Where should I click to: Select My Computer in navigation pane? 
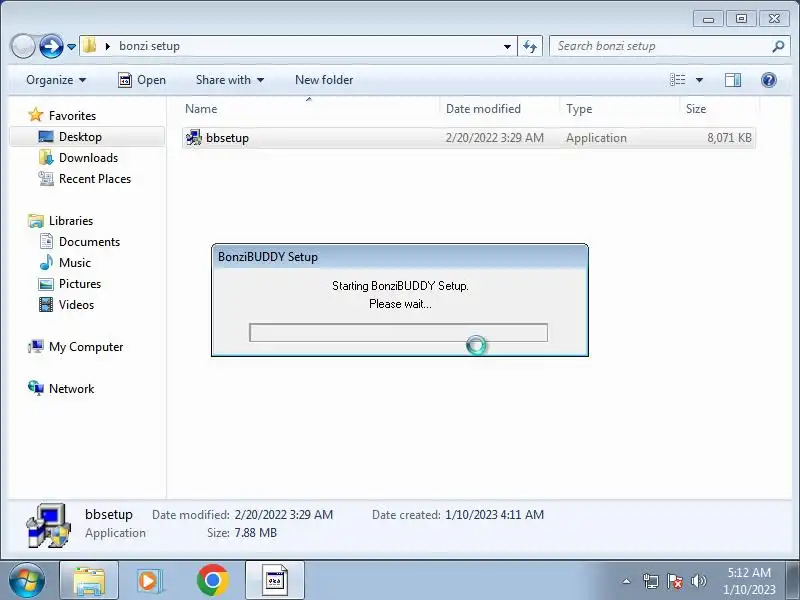[x=86, y=347]
